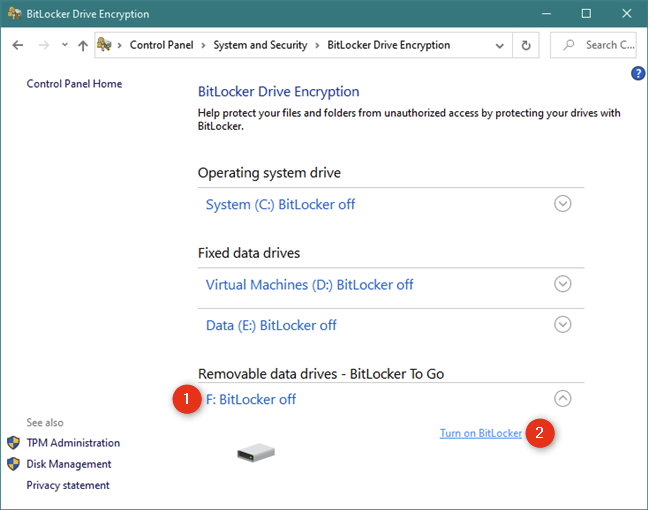
Task: Click the Disk Management shield icon
Action: pos(14,464)
